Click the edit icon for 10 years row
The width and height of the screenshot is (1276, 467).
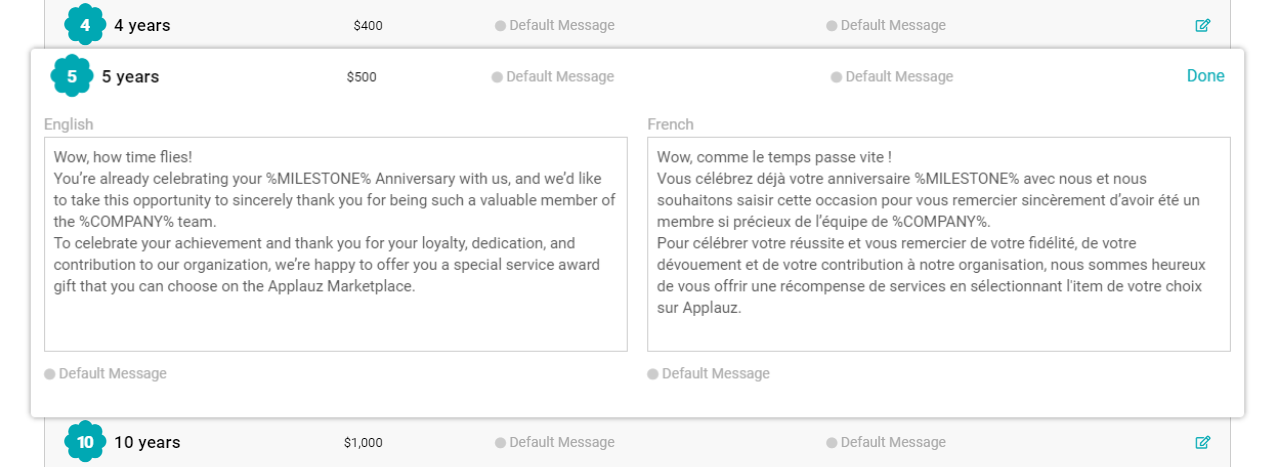pyautogui.click(x=1202, y=442)
